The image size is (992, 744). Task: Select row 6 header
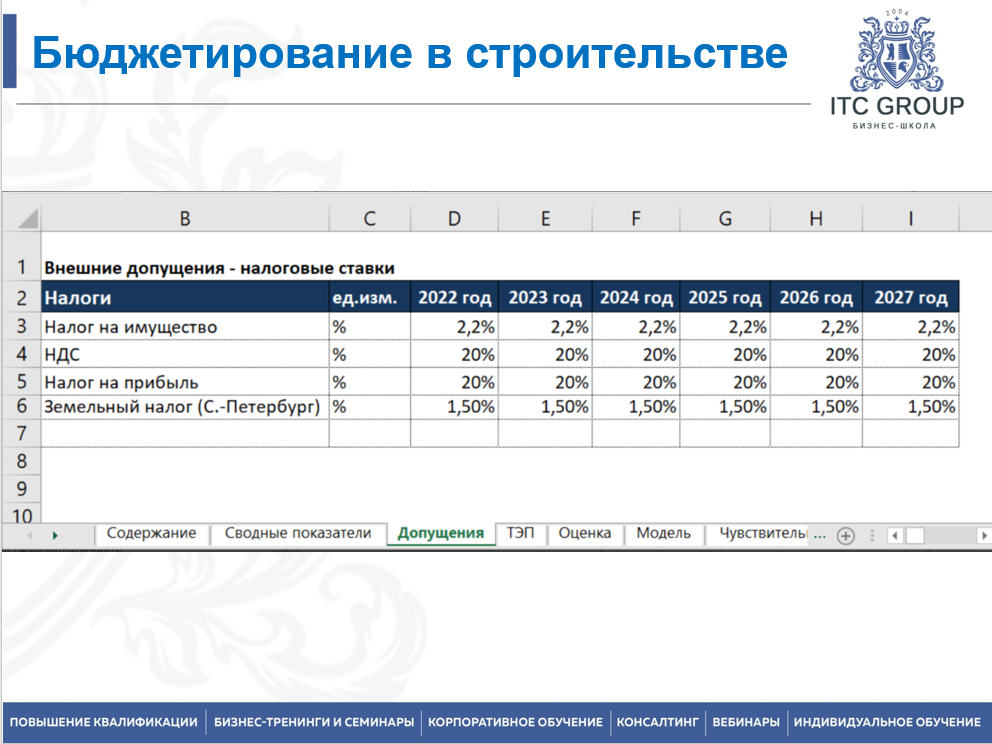pos(21,407)
